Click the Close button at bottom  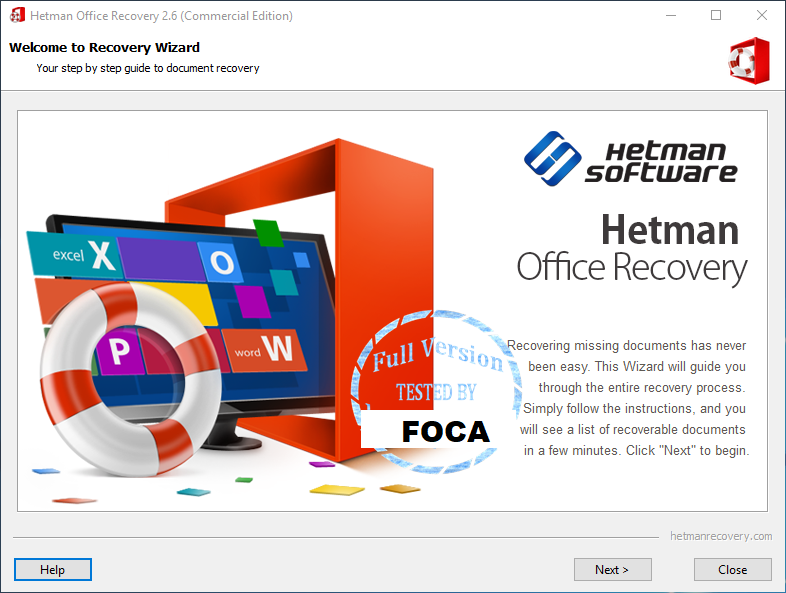732,569
